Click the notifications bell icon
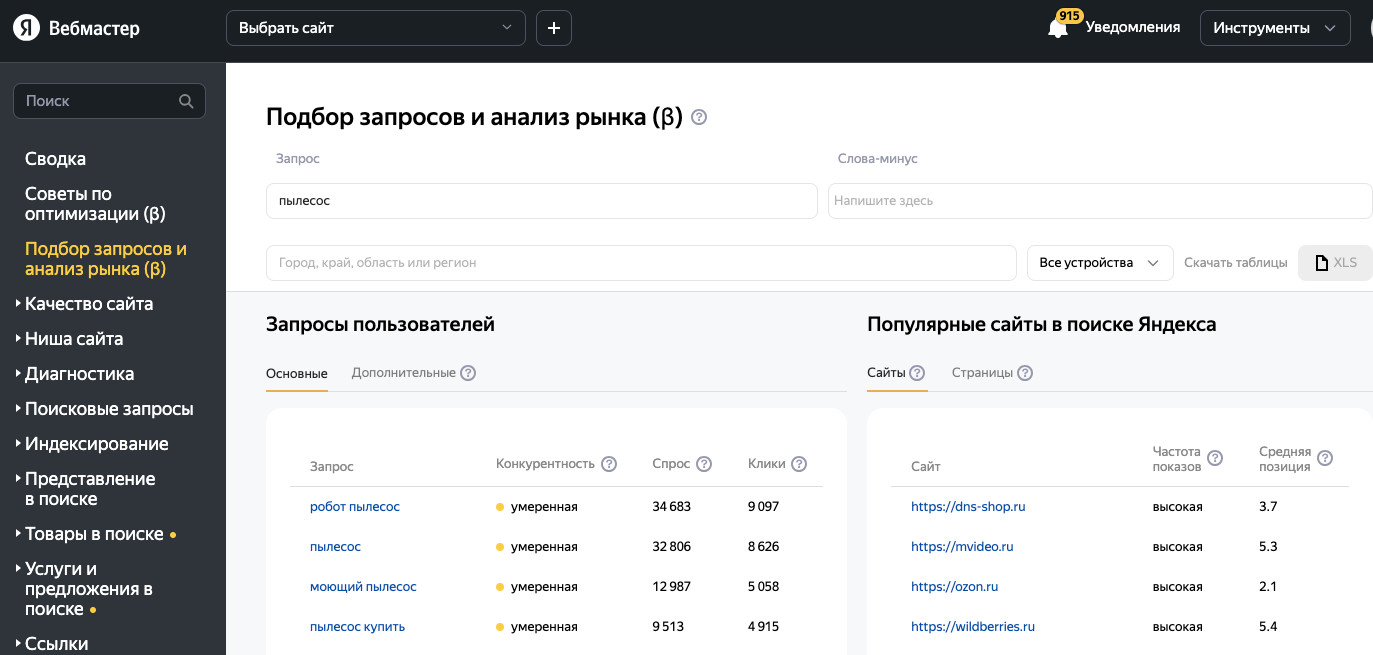This screenshot has height=655, width=1373. [1057, 28]
